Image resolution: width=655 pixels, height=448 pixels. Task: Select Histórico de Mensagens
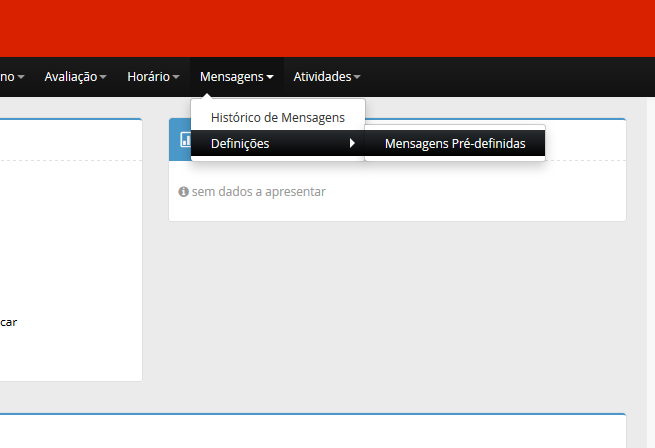click(277, 117)
